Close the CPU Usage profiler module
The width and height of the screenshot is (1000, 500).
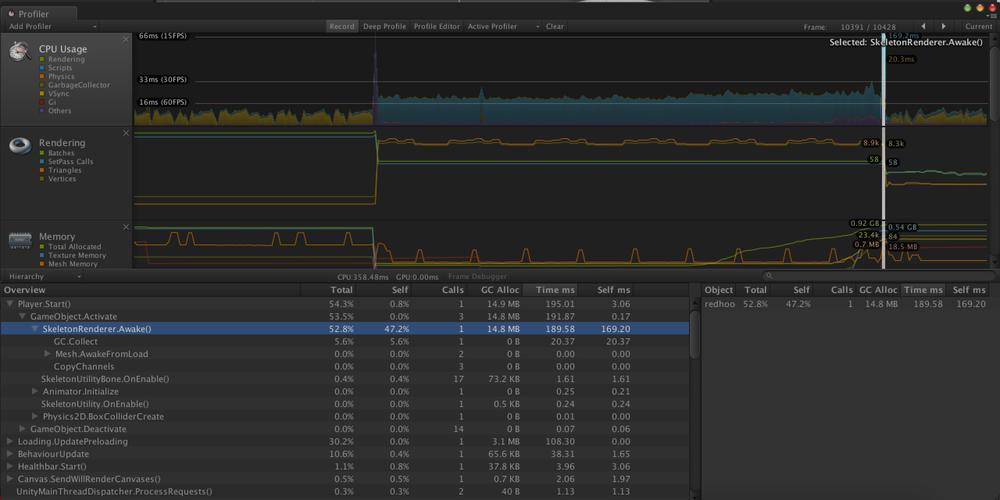126,39
